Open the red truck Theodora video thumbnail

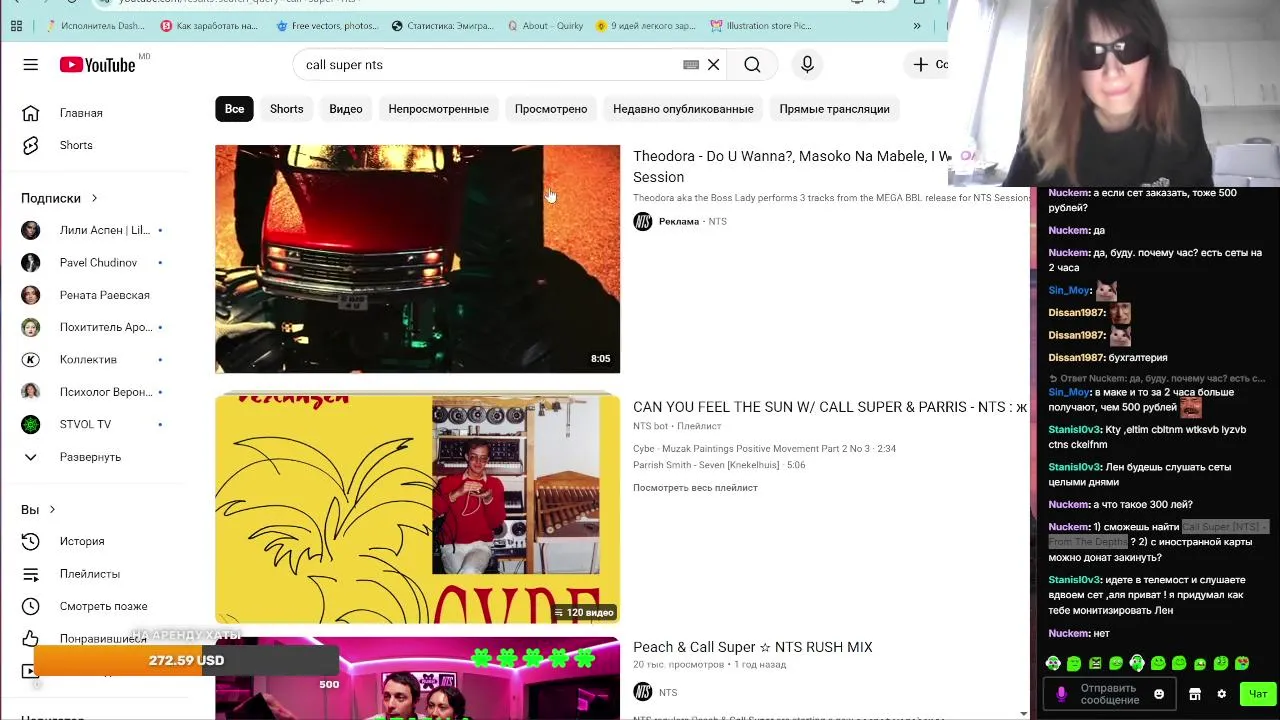click(x=417, y=259)
